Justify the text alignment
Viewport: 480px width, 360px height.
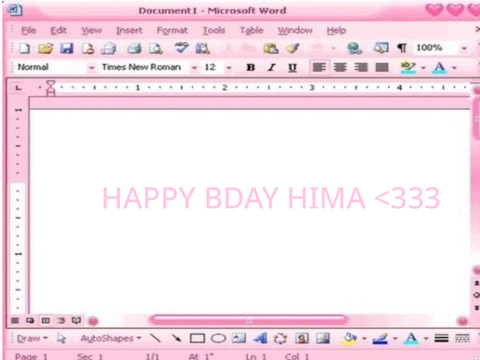(x=382, y=68)
